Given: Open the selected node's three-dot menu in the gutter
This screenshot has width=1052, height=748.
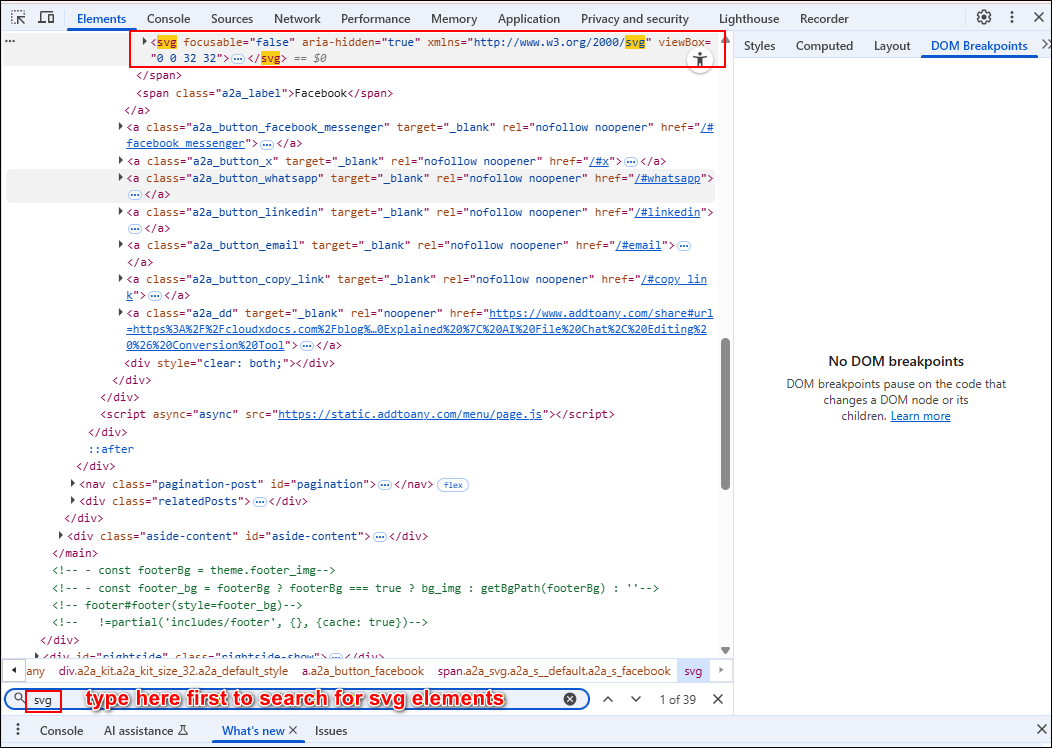Looking at the screenshot, I should tap(9, 42).
